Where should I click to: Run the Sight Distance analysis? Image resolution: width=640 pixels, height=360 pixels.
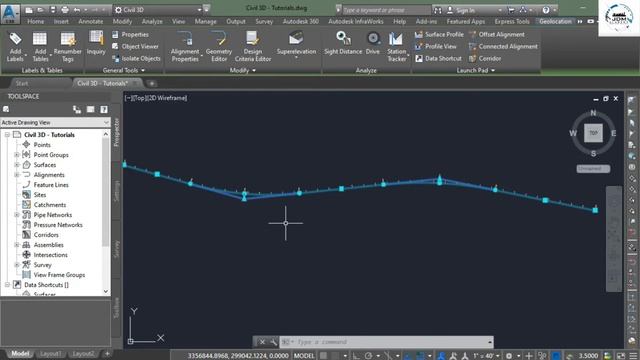[x=343, y=43]
